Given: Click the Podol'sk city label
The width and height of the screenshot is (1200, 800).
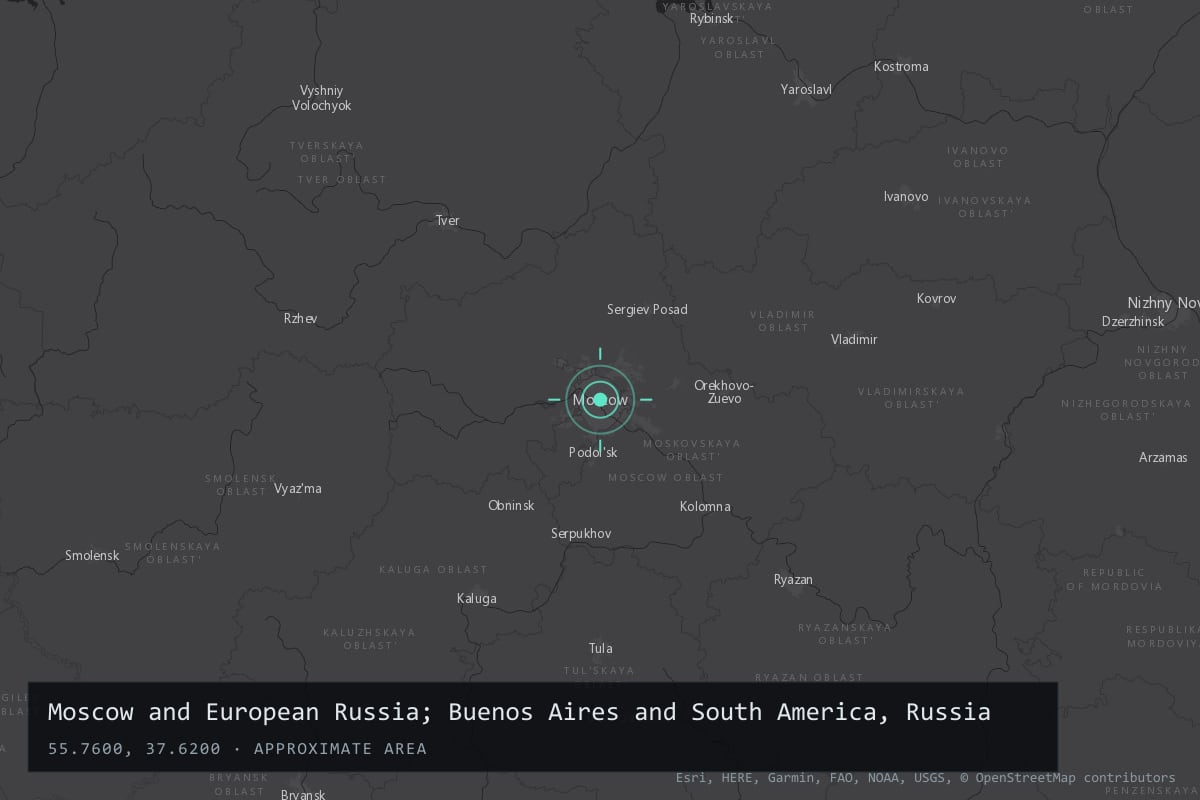Looking at the screenshot, I should click(x=593, y=453).
